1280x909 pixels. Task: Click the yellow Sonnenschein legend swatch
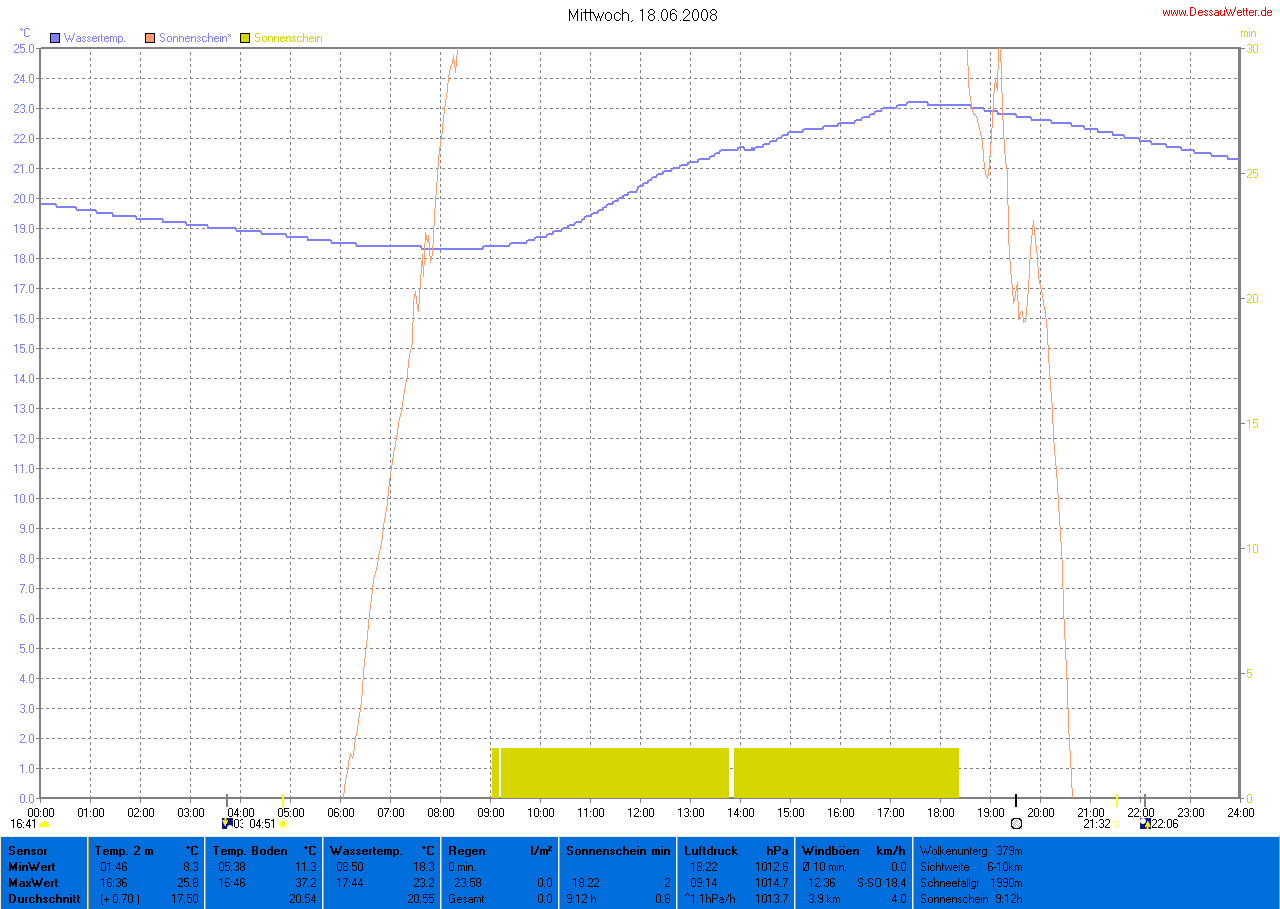(245, 38)
